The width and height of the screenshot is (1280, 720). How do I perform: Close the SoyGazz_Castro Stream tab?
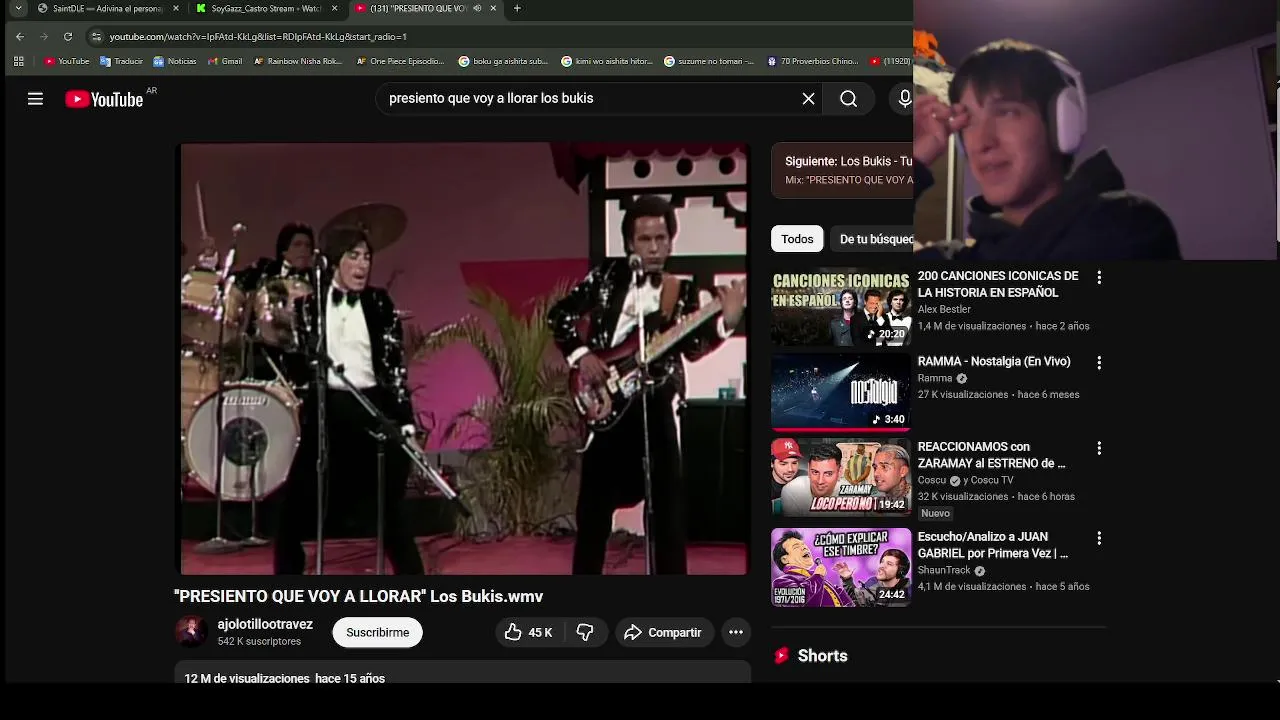tap(334, 8)
